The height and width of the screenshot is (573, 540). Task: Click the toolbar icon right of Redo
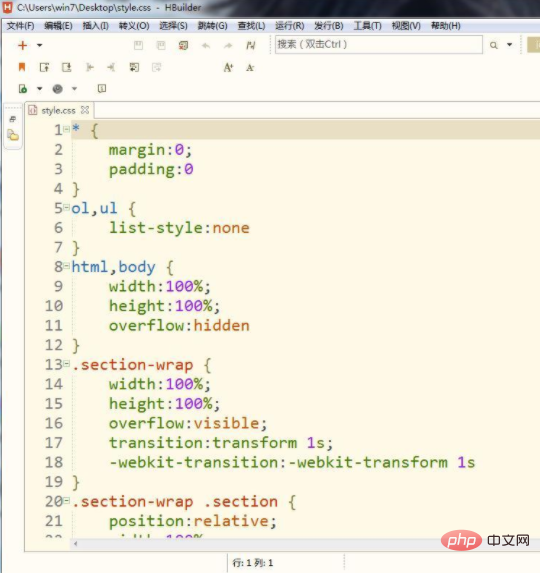coord(250,45)
